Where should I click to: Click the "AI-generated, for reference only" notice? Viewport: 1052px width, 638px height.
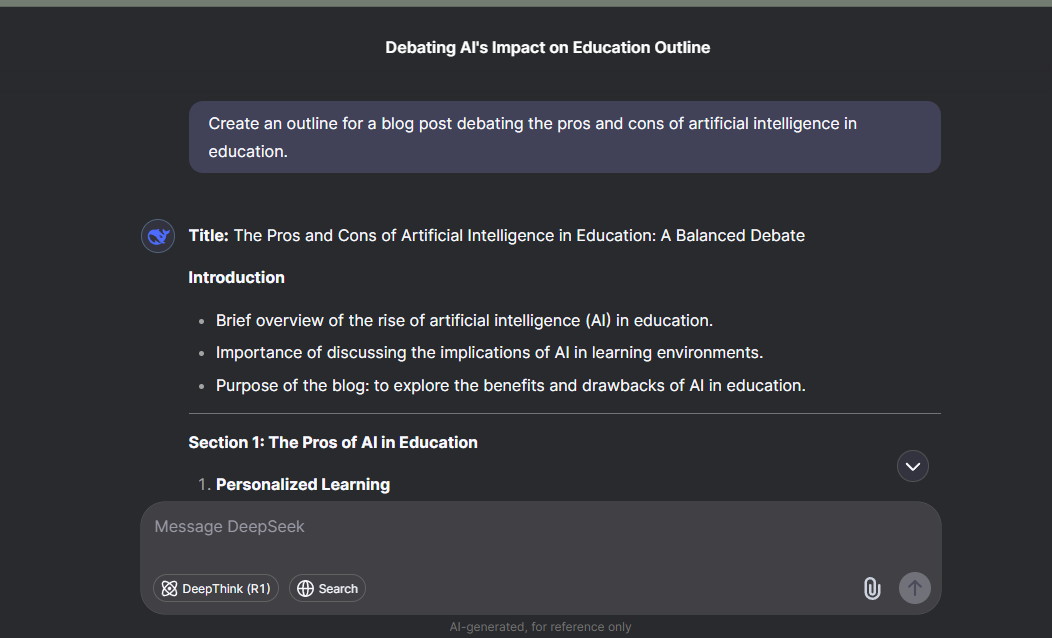540,627
